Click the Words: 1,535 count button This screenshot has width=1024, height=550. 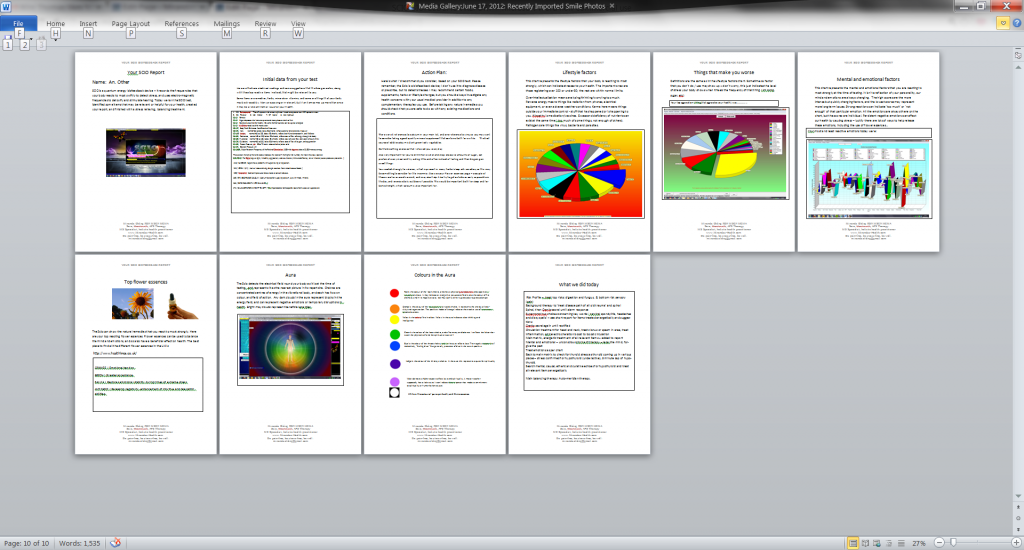point(80,542)
